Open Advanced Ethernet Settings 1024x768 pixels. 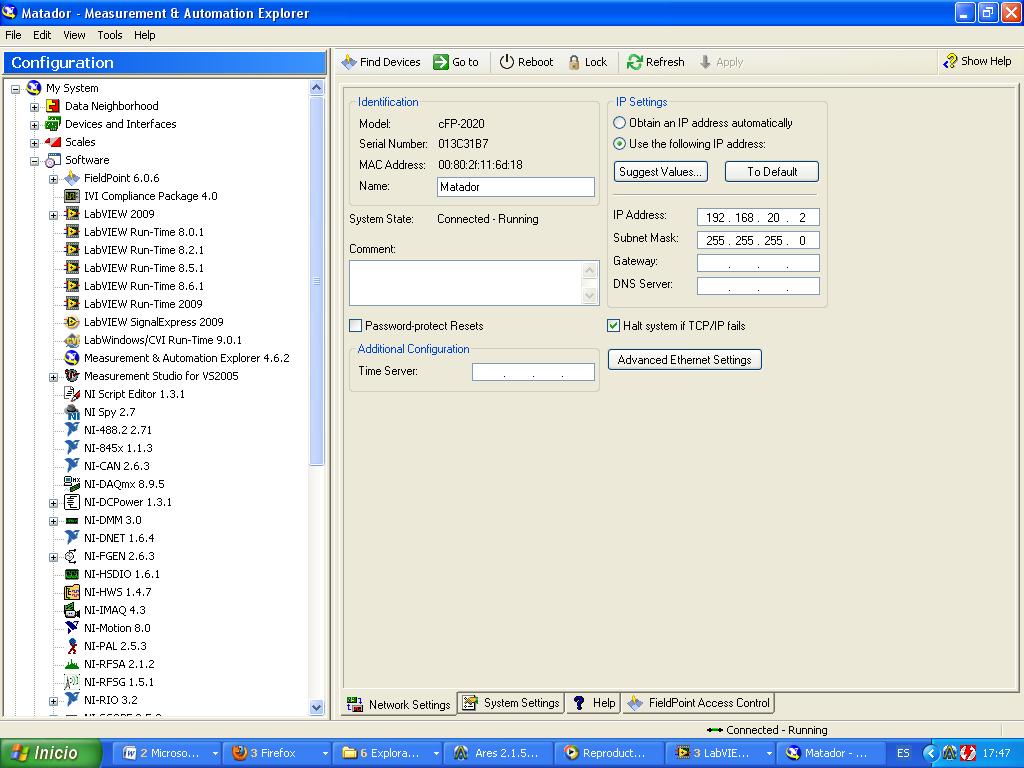tap(684, 360)
